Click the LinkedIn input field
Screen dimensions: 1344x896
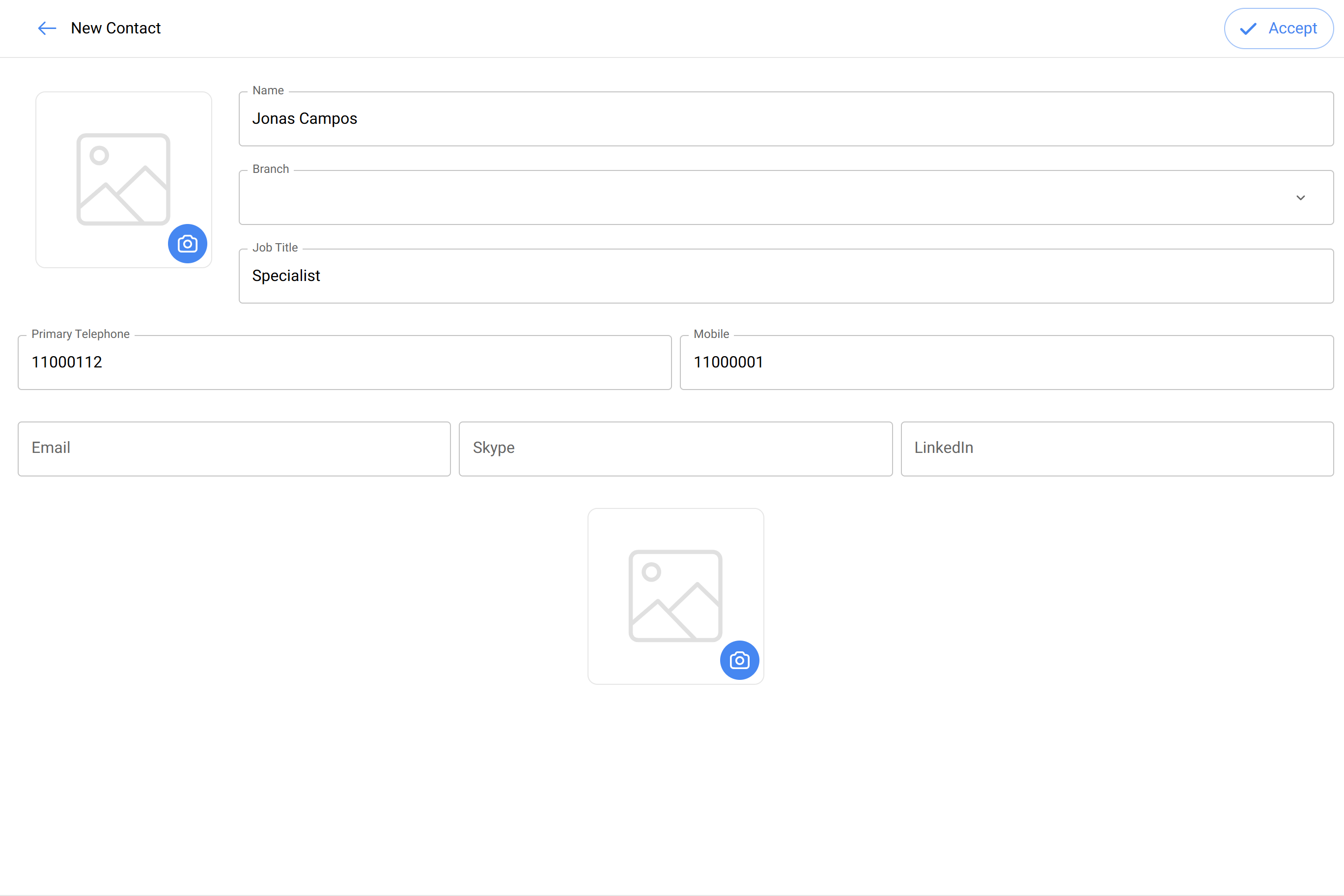(1117, 448)
